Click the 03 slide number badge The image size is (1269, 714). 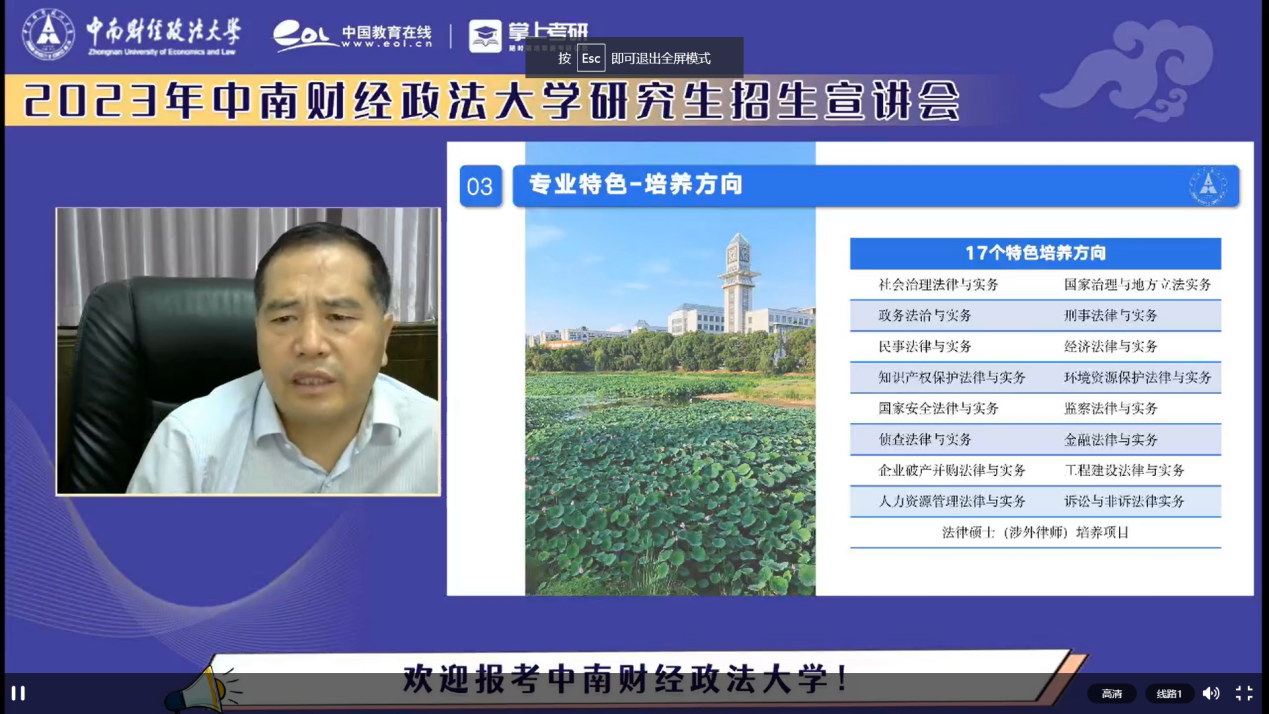tap(480, 187)
